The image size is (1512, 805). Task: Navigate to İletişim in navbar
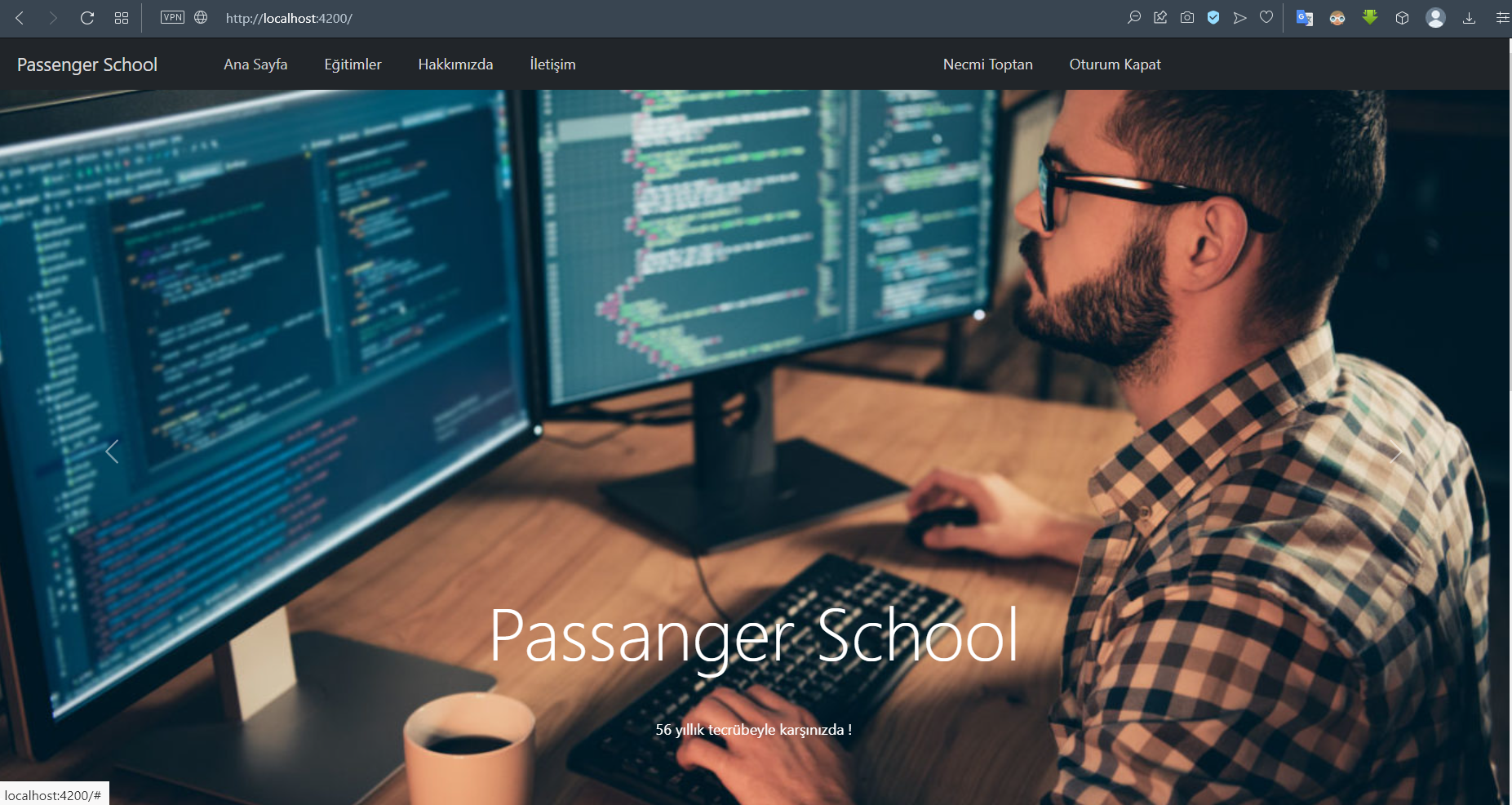point(552,64)
